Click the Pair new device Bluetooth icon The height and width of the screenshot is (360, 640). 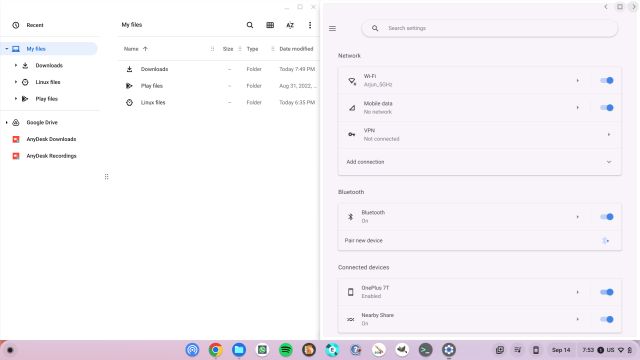tap(606, 240)
